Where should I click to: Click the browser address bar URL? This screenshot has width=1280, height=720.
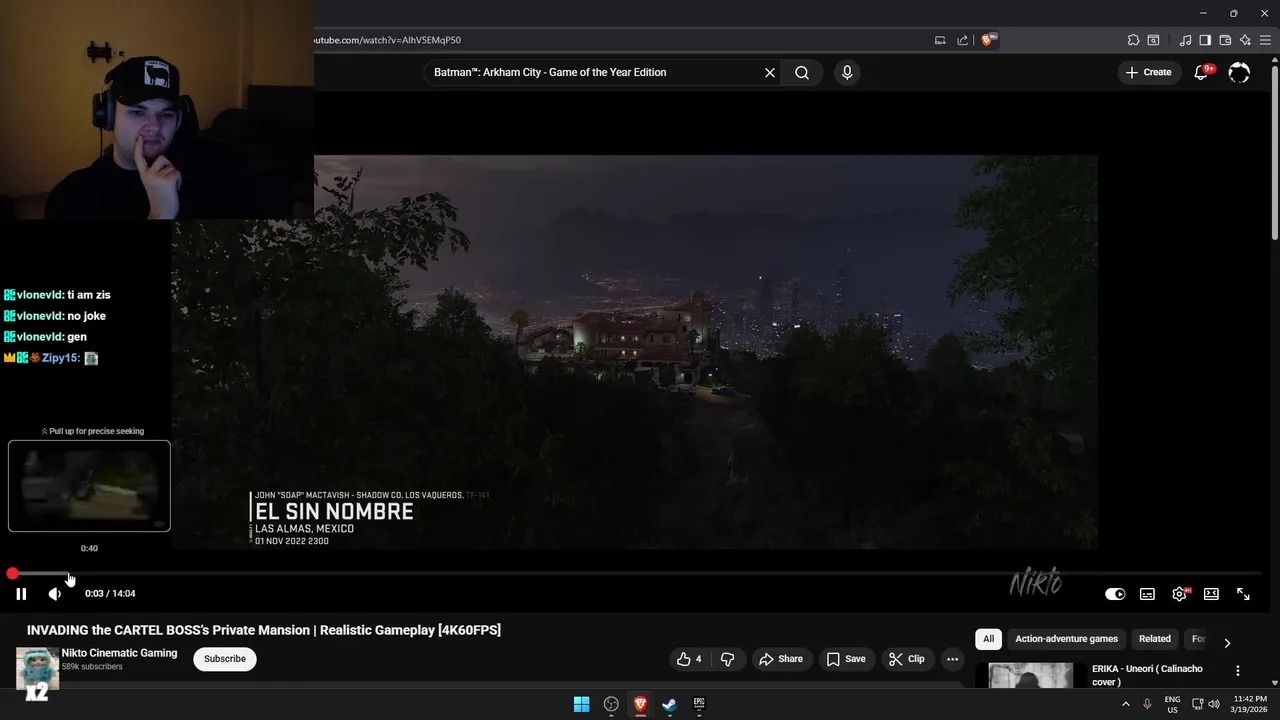pyautogui.click(x=388, y=40)
